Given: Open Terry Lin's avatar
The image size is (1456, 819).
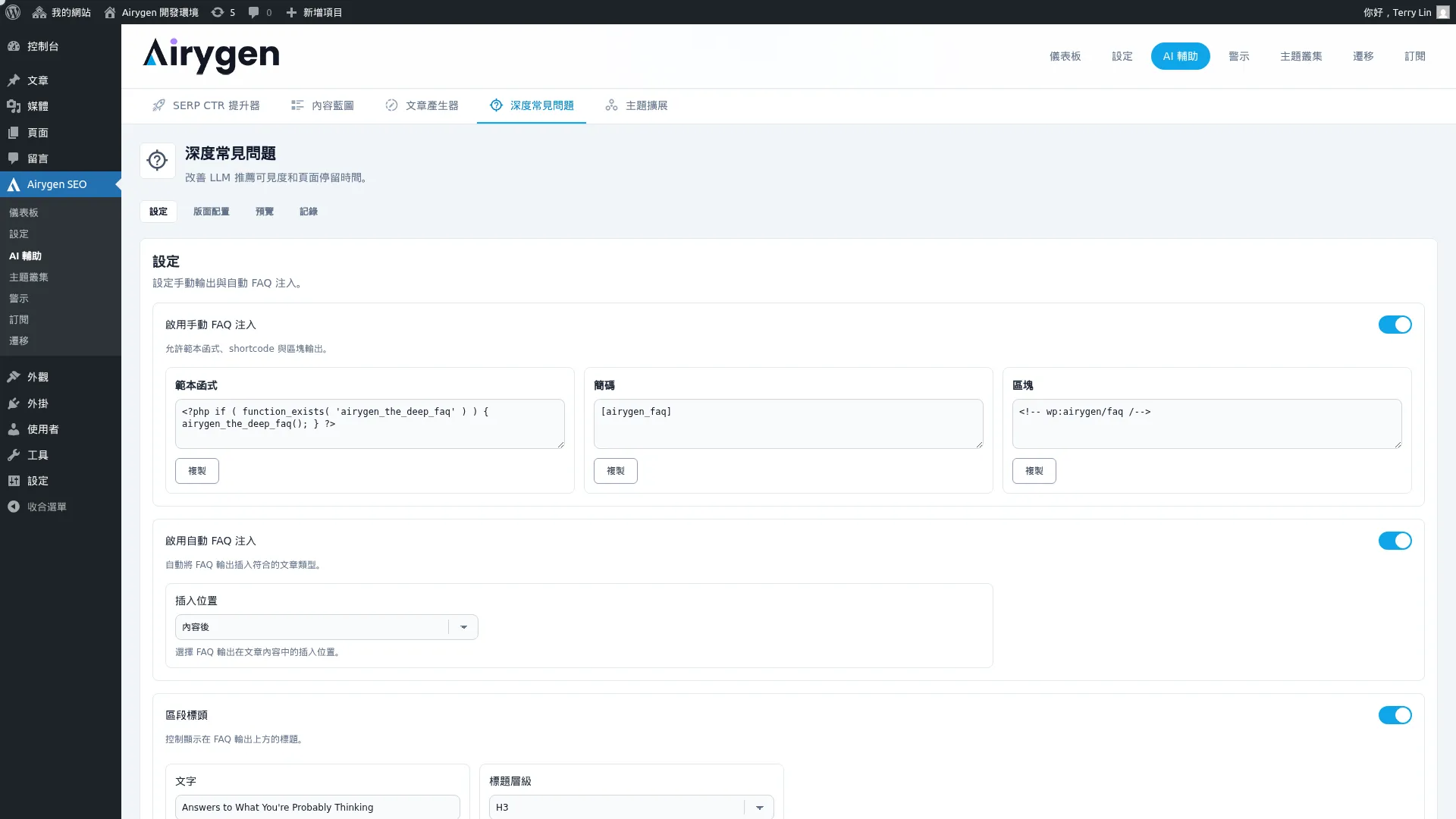Looking at the screenshot, I should click(1443, 12).
